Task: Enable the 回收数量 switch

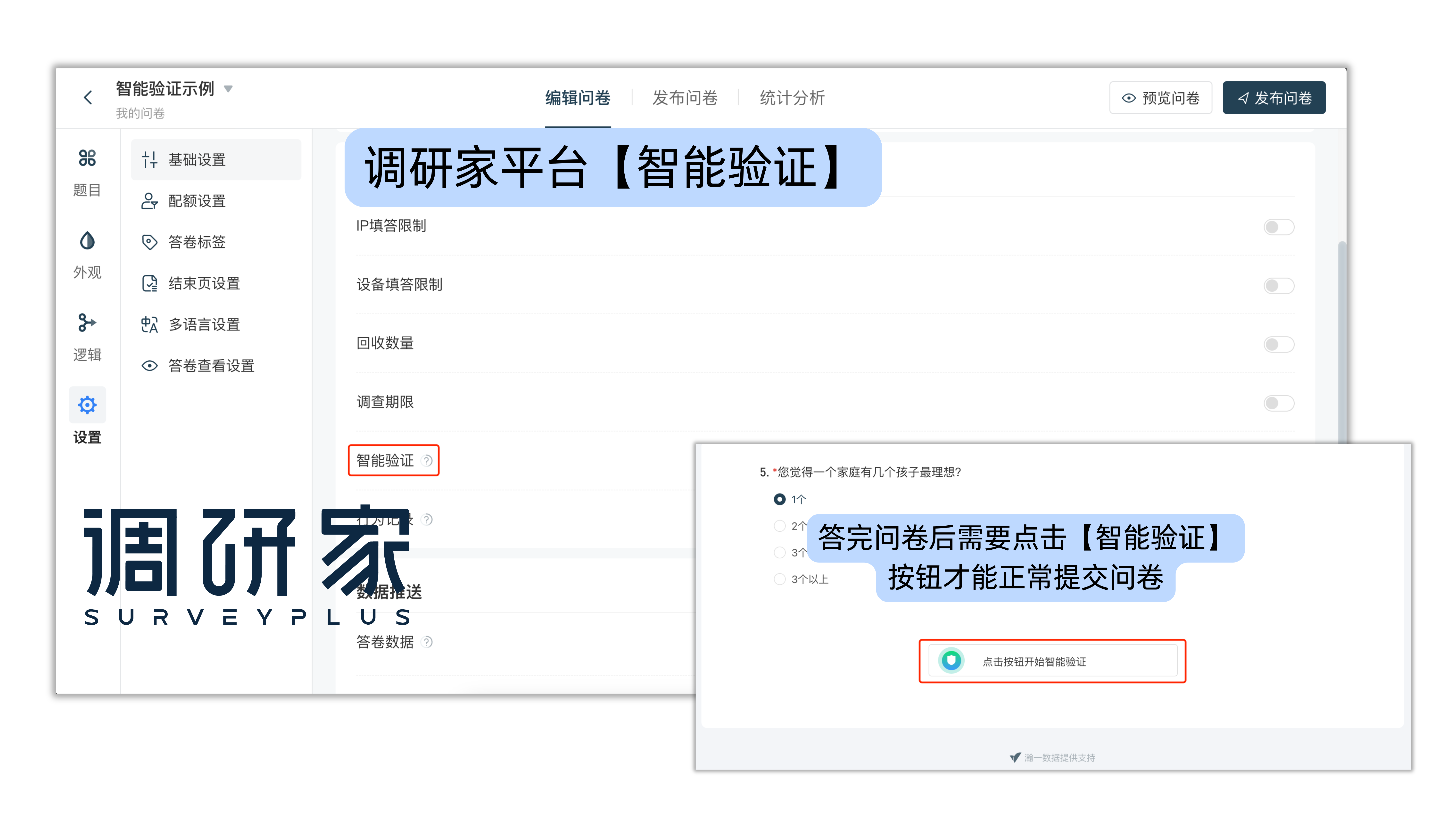Action: [x=1279, y=345]
